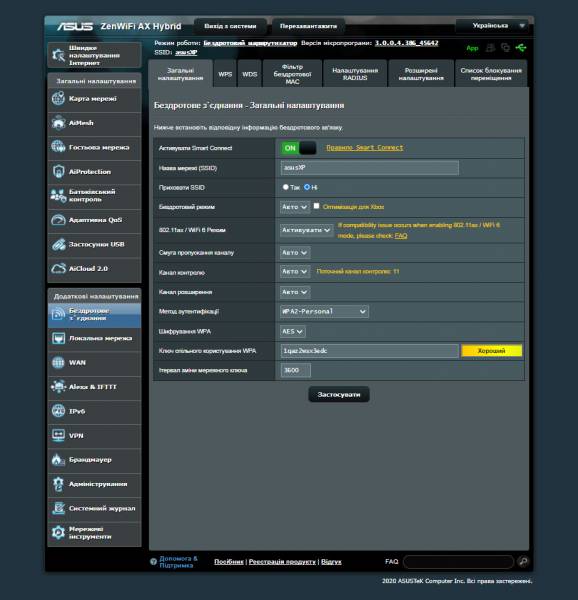Viewport: 578px width, 600px height.
Task: Open the channel bandwidth dropdown
Action: coord(295,253)
